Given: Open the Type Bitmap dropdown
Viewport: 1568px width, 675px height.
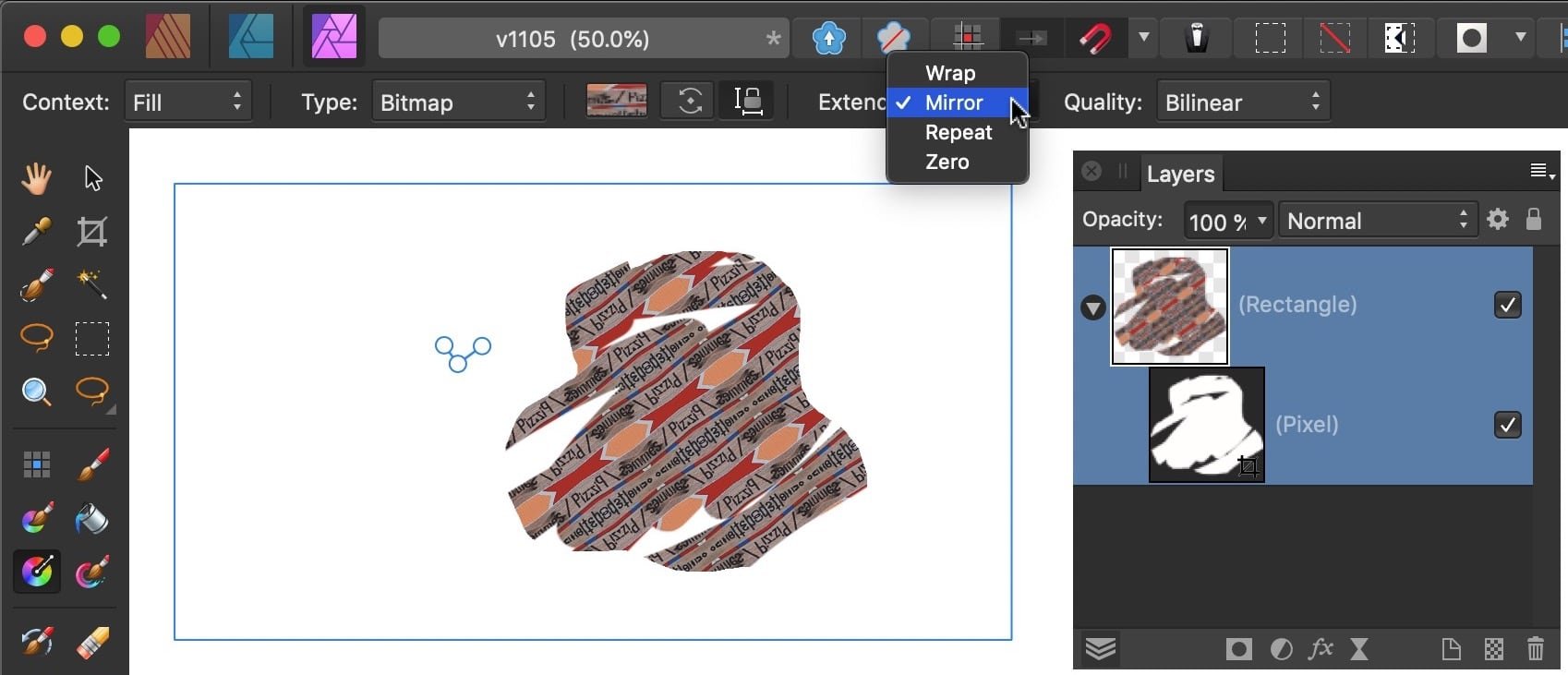Looking at the screenshot, I should click(459, 102).
